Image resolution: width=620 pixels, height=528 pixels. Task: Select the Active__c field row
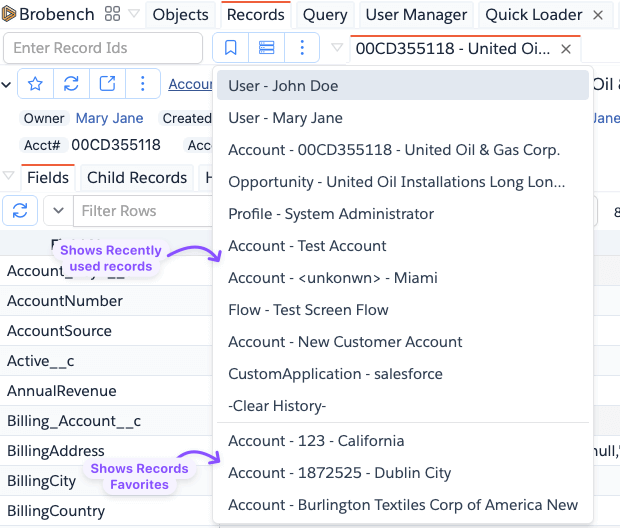pyautogui.click(x=106, y=361)
